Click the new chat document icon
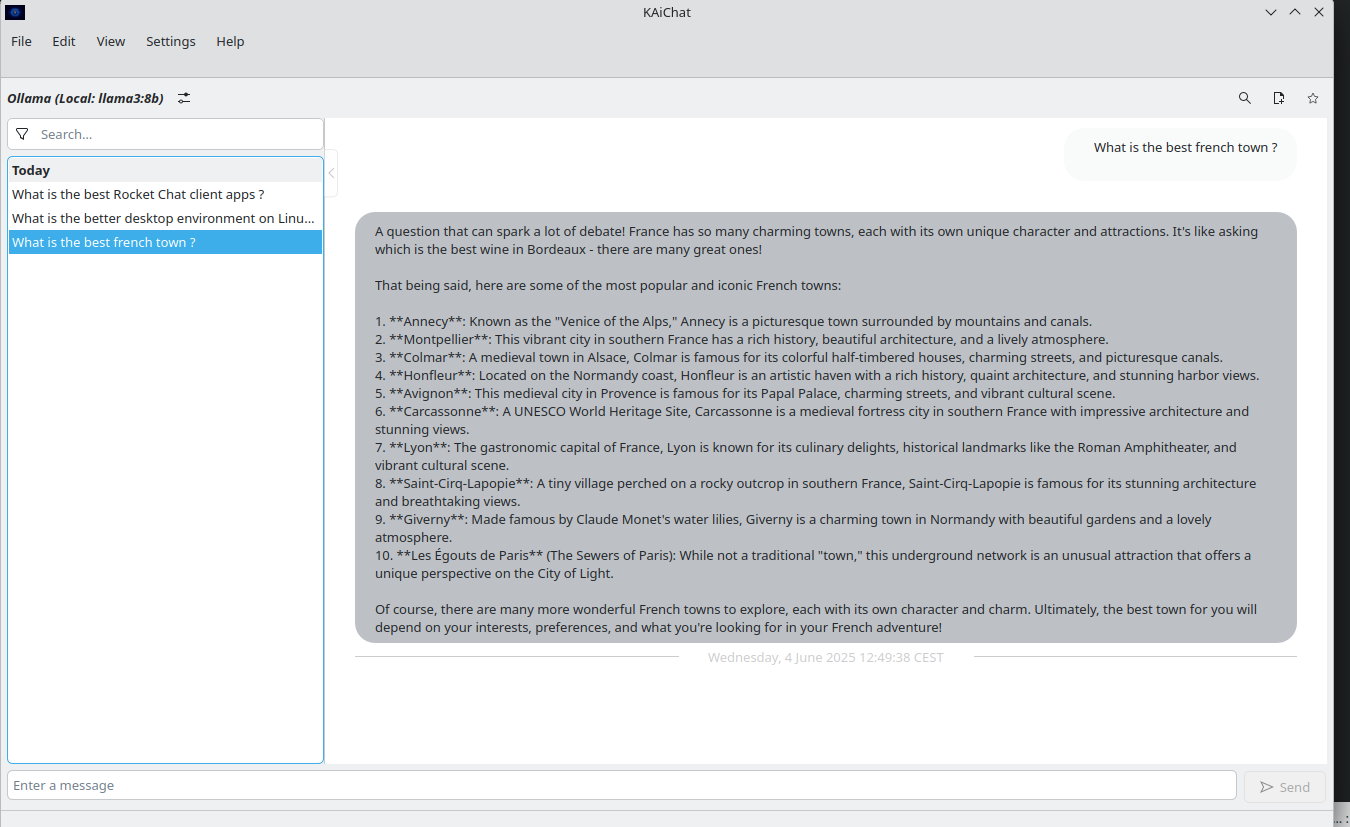The image size is (1350, 827). 1279,98
